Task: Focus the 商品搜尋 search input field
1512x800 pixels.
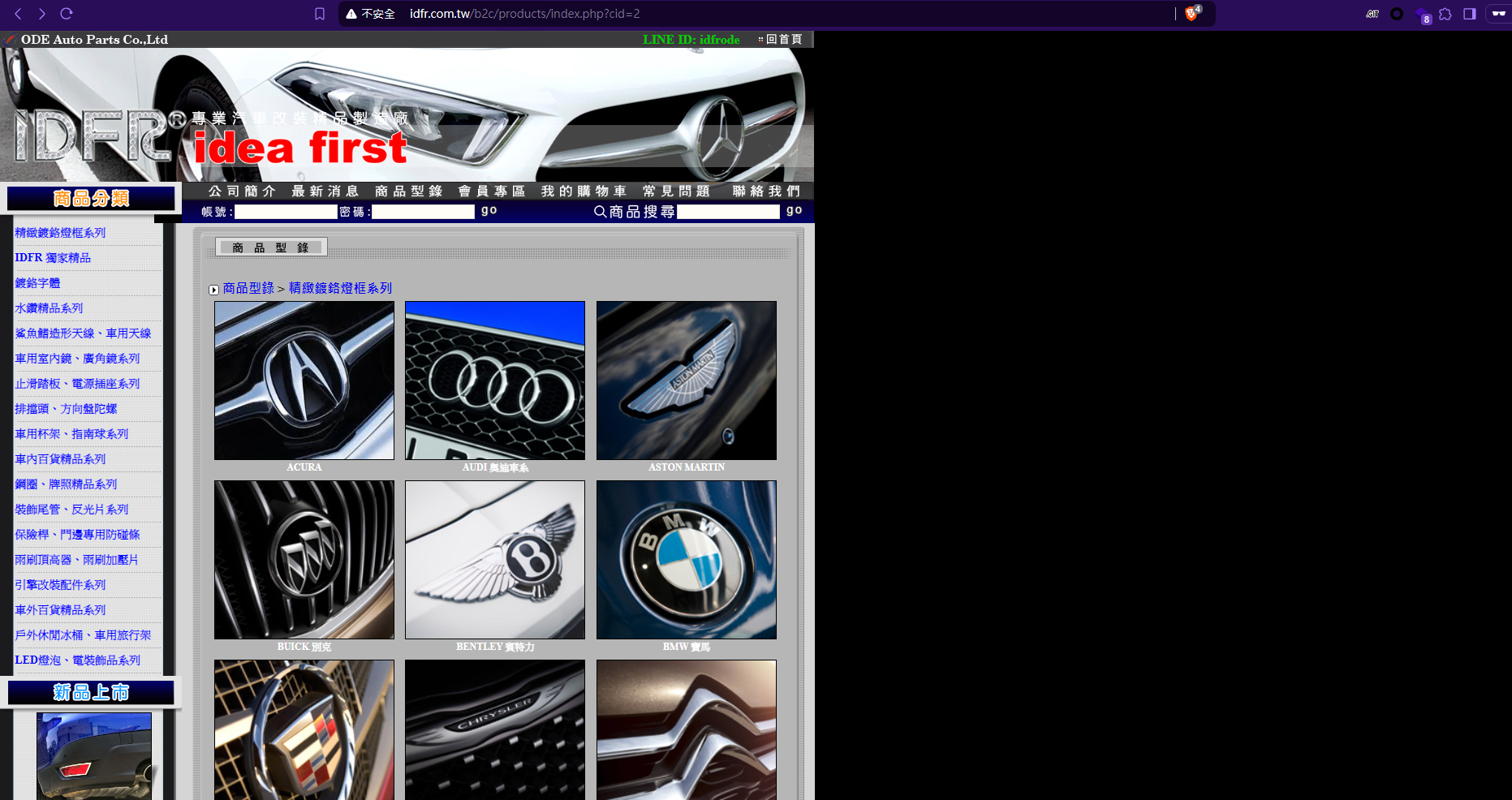Action: point(728,212)
